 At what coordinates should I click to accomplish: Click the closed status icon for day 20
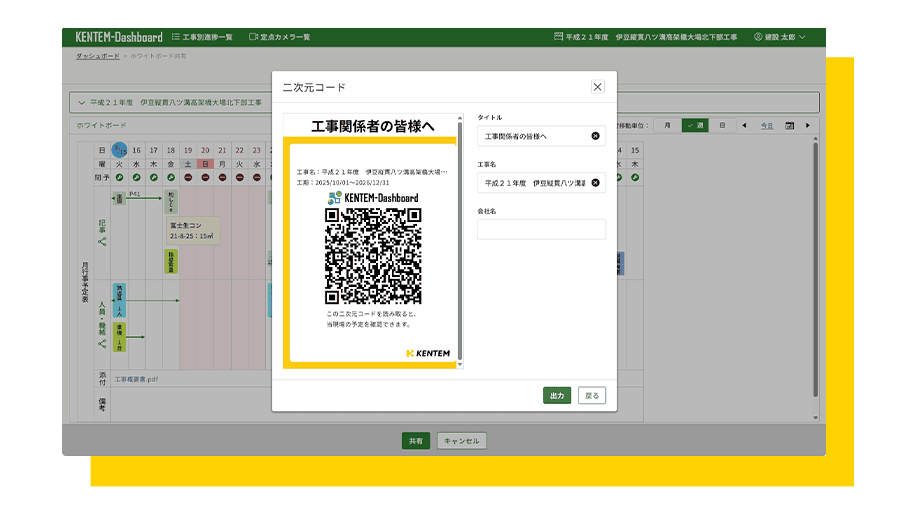point(205,178)
